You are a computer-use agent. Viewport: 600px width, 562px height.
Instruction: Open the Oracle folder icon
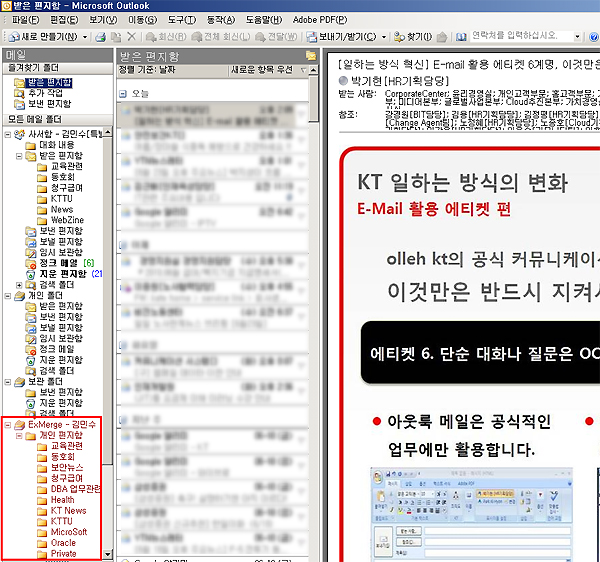(42, 543)
